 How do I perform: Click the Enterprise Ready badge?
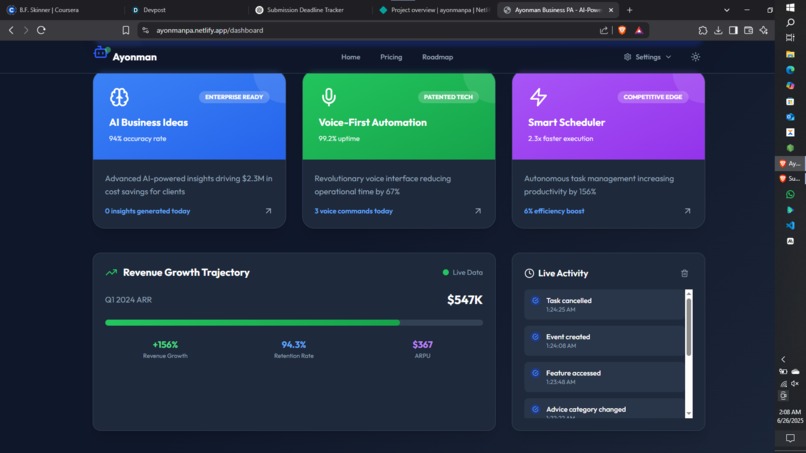point(234,97)
